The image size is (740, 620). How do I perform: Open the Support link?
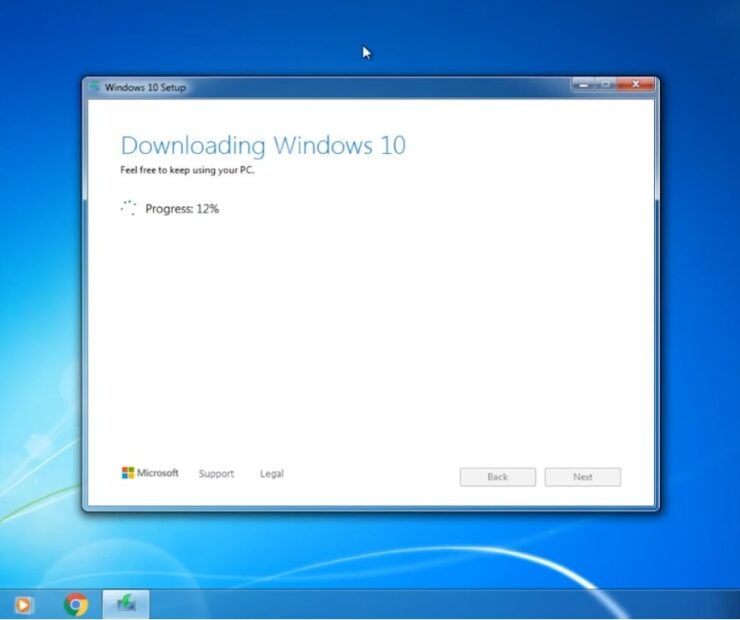(216, 474)
